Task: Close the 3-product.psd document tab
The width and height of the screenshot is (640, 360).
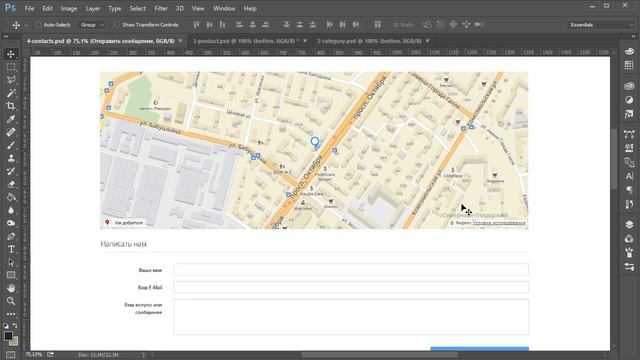Action: pyautogui.click(x=305, y=41)
